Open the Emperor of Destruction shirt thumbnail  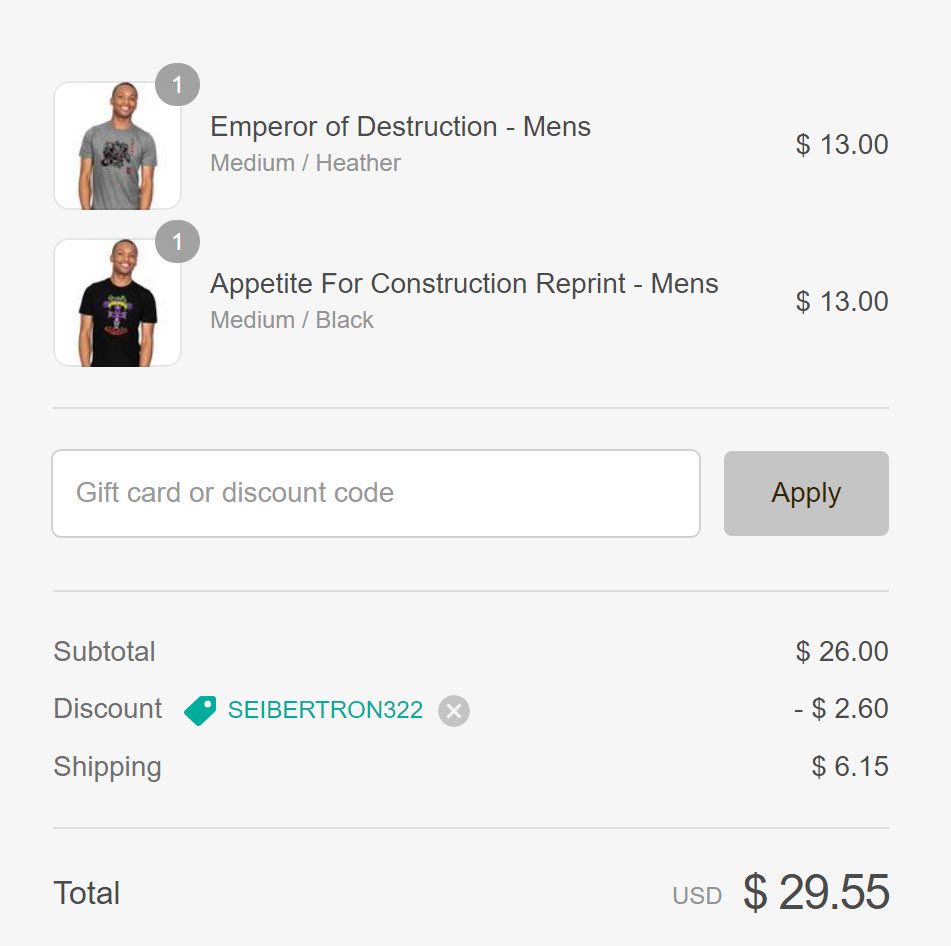(x=117, y=146)
